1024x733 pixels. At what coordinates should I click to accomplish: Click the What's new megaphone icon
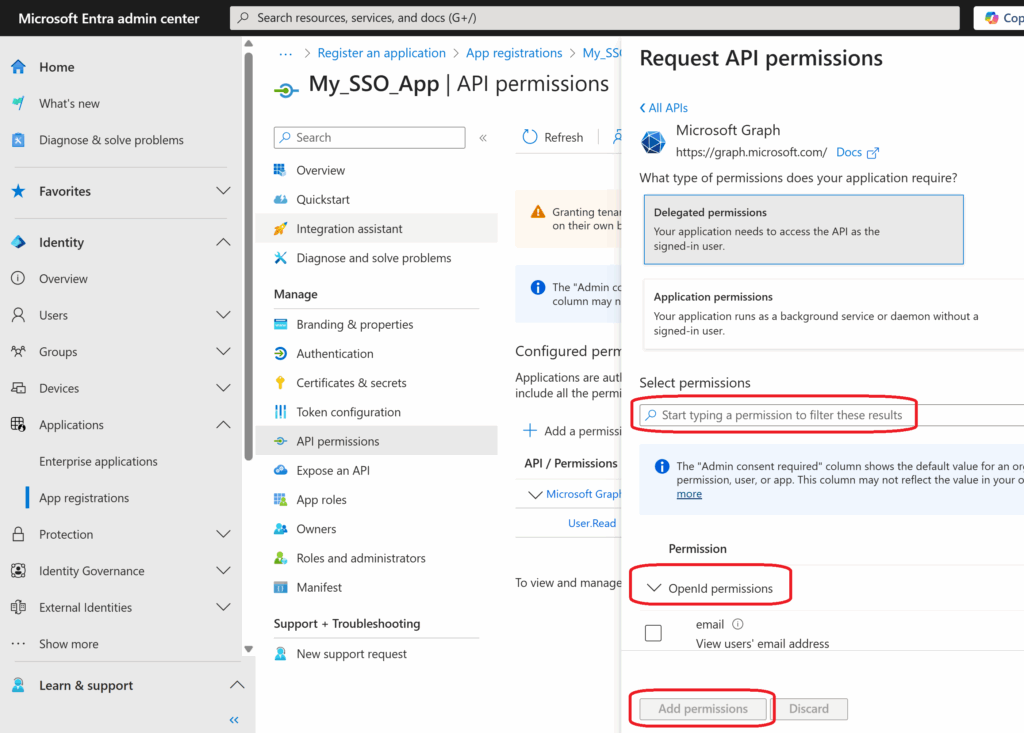click(18, 103)
